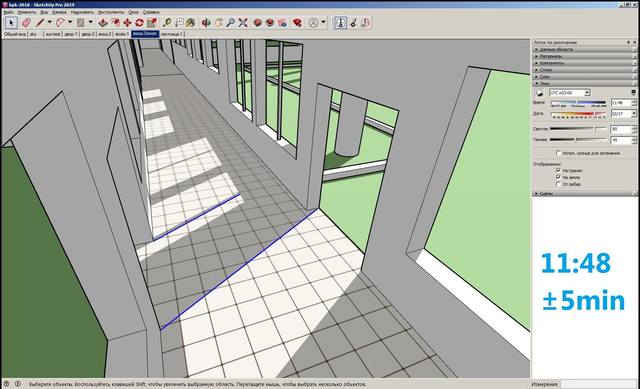
Task: Open the Камера menu
Action: pyautogui.click(x=59, y=12)
